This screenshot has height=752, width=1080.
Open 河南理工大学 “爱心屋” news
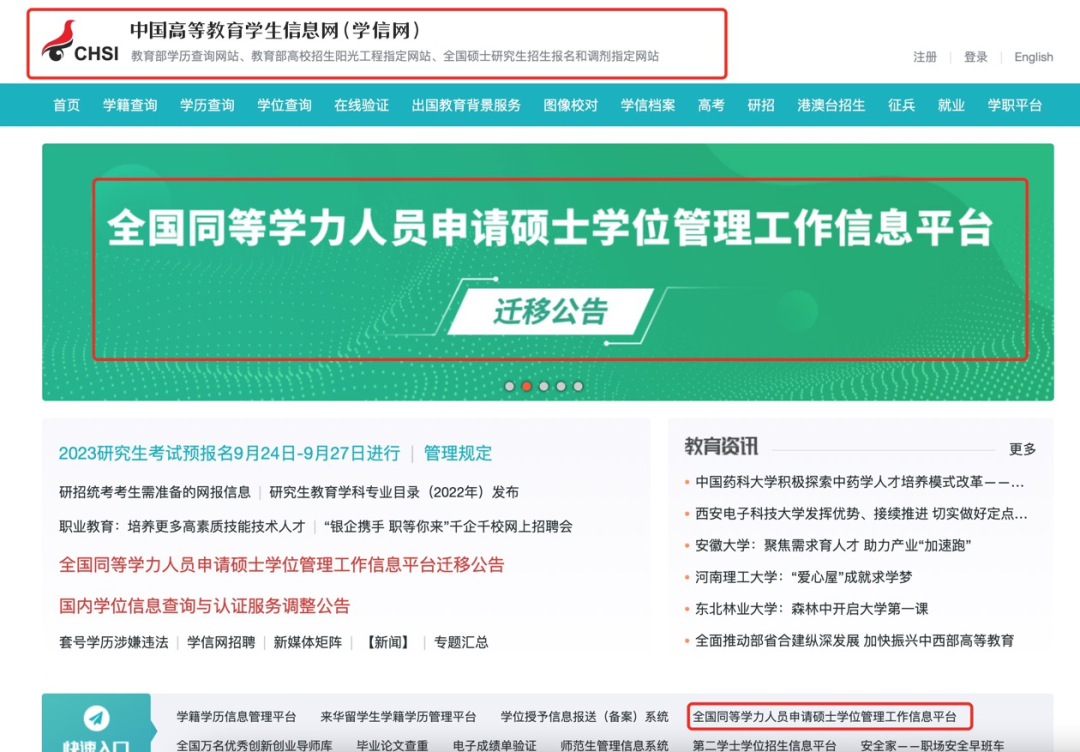click(x=803, y=577)
